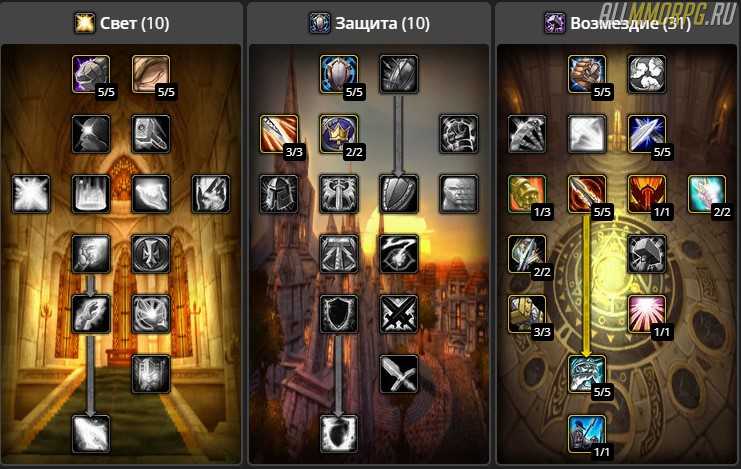
Task: Click the purple helm talent with 5/5 in Свет
Action: coord(91,74)
